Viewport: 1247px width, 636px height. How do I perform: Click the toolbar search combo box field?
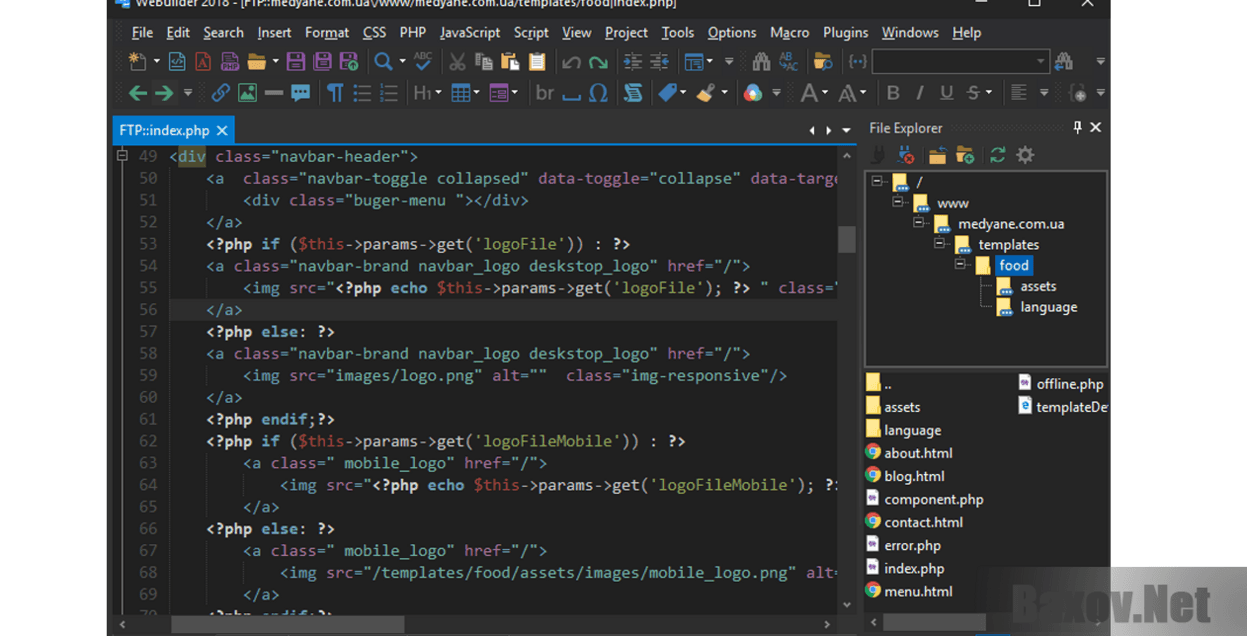[953, 62]
